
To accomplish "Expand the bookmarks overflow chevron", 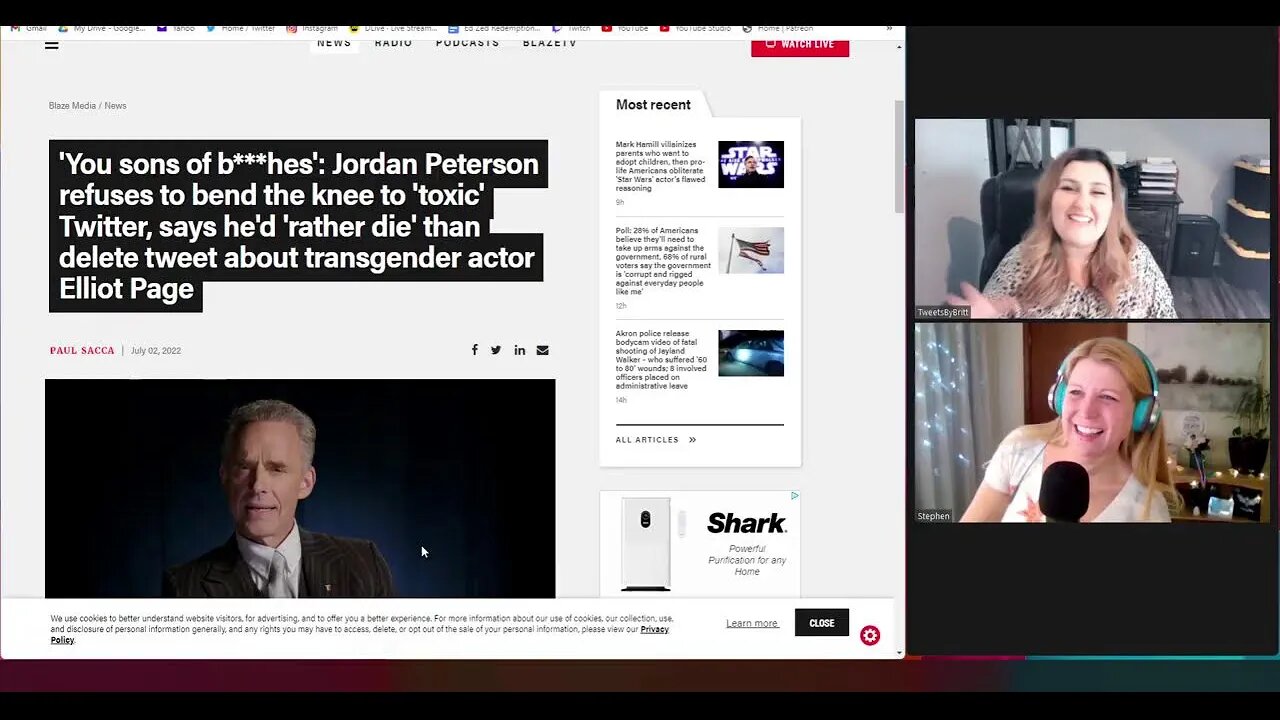I will click(889, 29).
